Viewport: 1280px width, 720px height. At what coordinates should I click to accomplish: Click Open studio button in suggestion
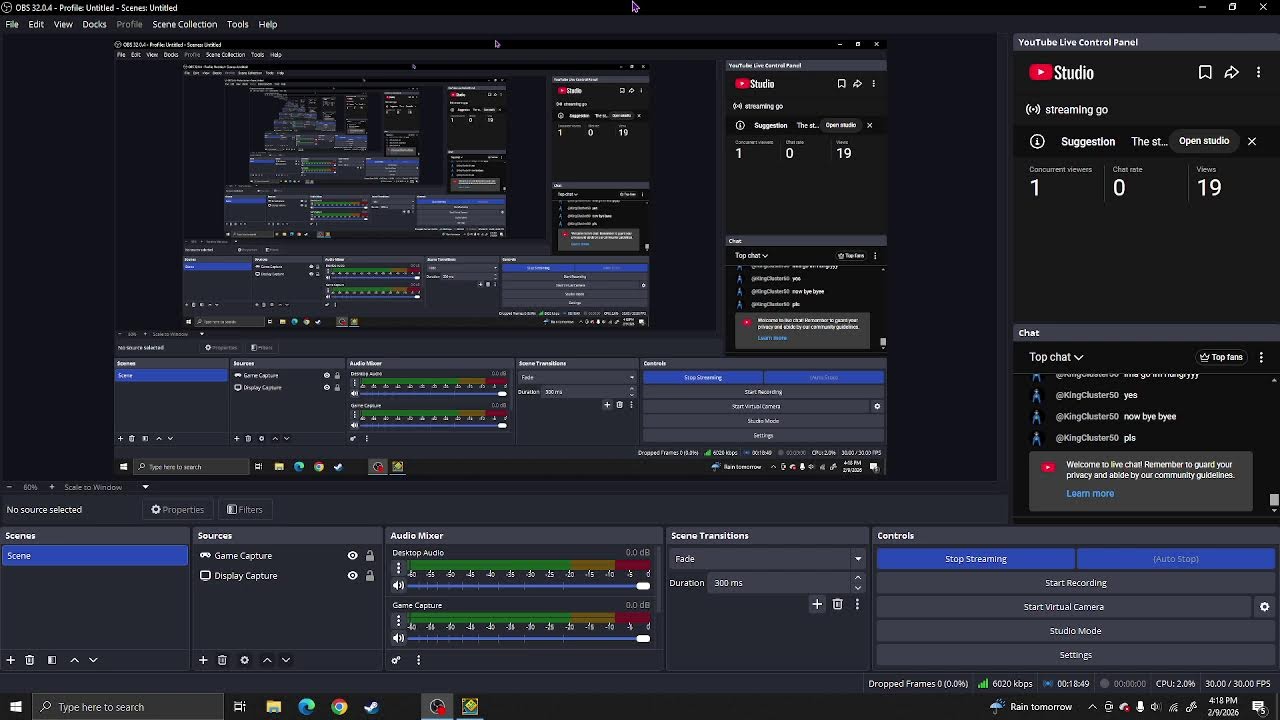[1204, 141]
